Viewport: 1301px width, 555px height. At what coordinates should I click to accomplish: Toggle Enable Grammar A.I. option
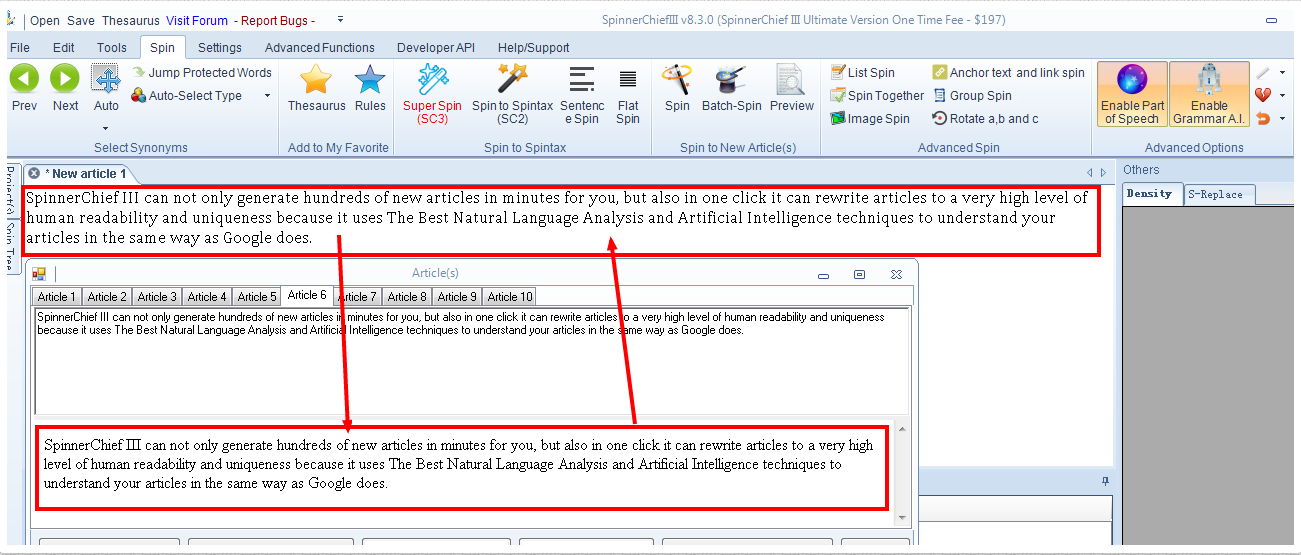(1208, 95)
